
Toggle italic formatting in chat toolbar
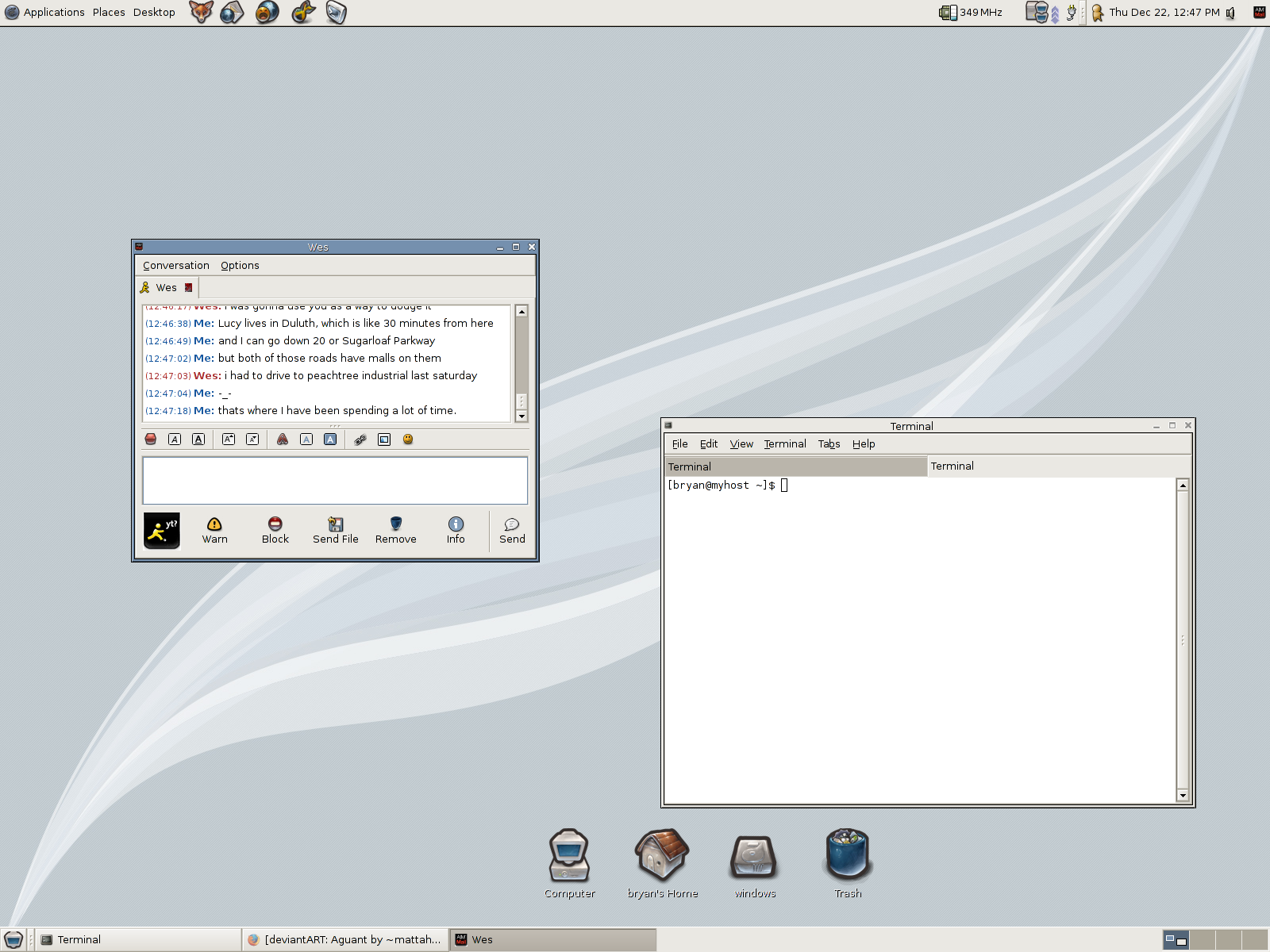[175, 440]
